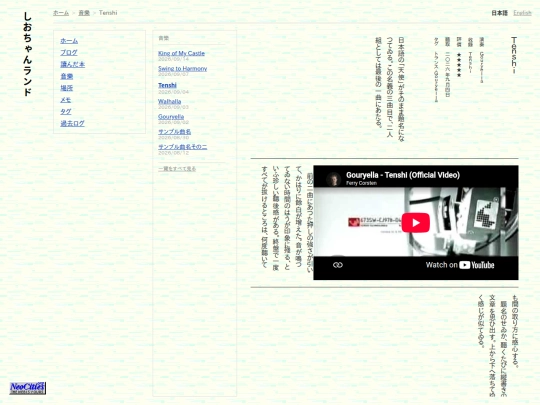This screenshot has height=405, width=540.
Task: Open the video title 'Gouryella - Tenshi (Official Video)'
Action: coord(403,175)
